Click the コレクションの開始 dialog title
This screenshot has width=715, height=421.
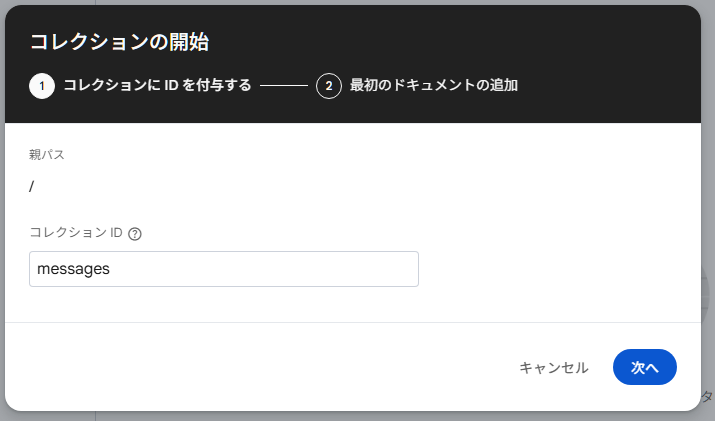pyautogui.click(x=118, y=41)
